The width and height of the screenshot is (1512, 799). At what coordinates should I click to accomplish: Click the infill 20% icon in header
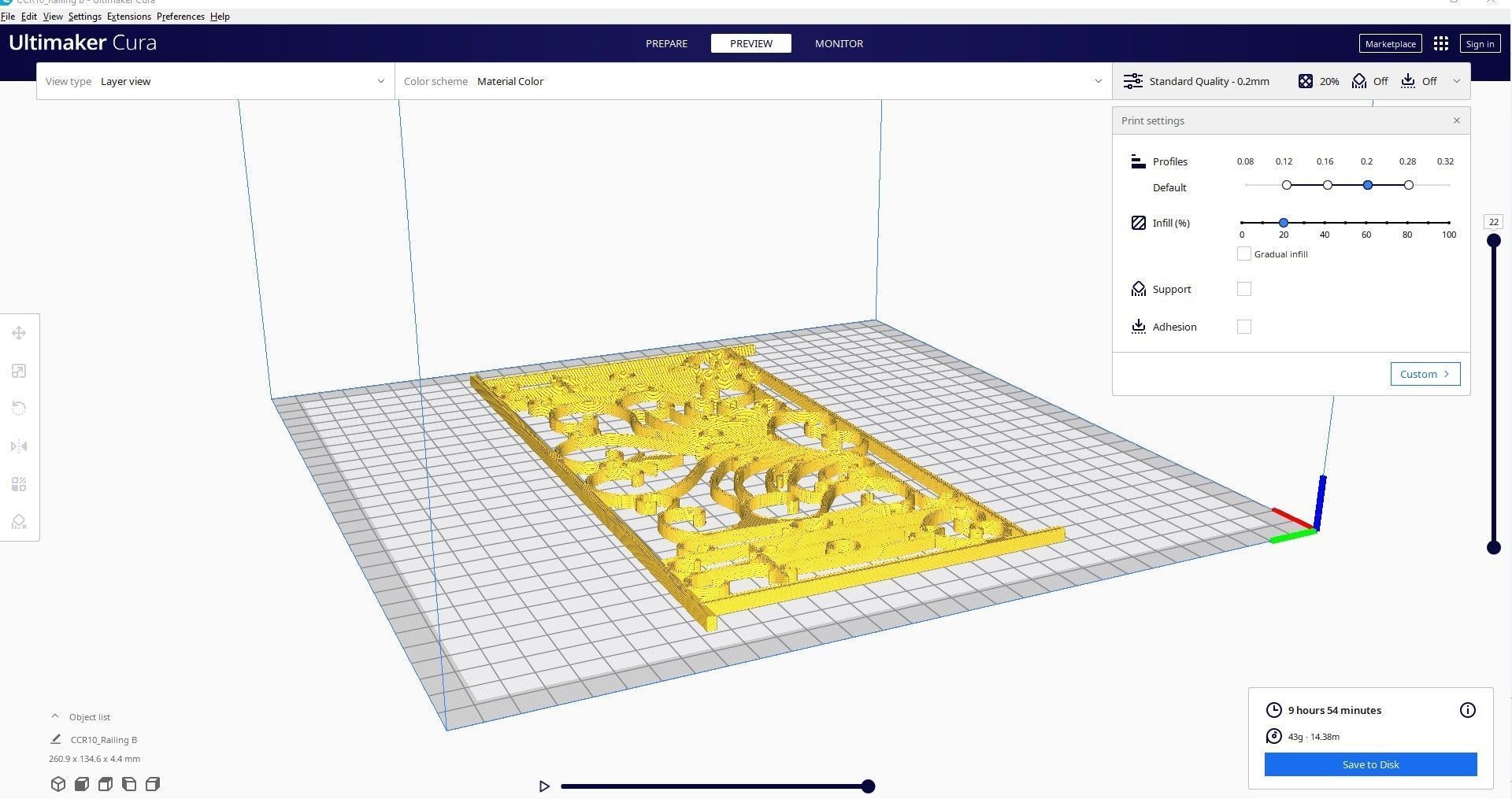pos(1306,81)
